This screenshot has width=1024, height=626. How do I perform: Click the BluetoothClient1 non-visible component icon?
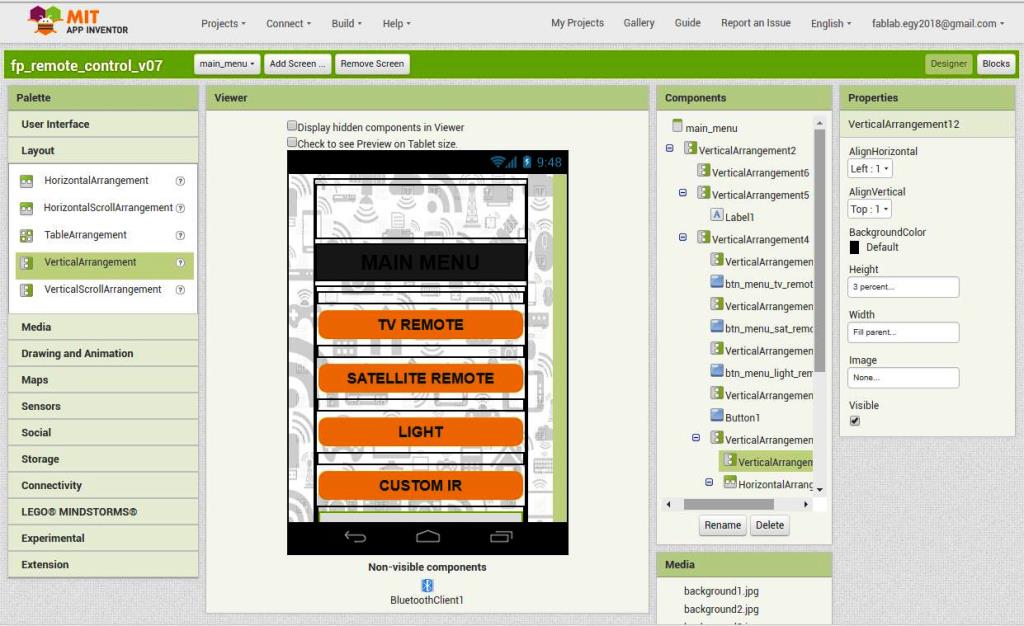(x=427, y=585)
